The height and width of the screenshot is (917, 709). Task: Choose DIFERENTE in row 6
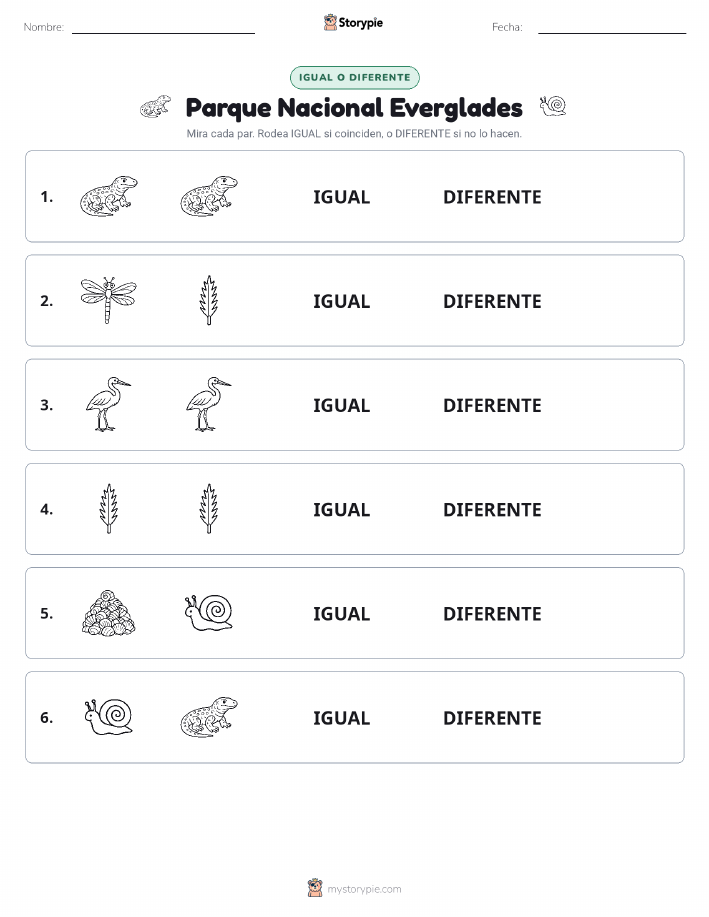coord(492,718)
